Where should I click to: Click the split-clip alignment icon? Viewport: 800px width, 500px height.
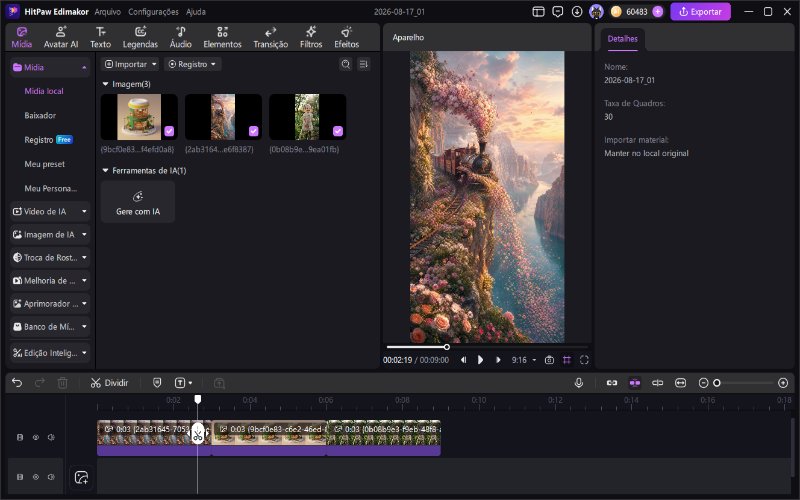click(658, 383)
